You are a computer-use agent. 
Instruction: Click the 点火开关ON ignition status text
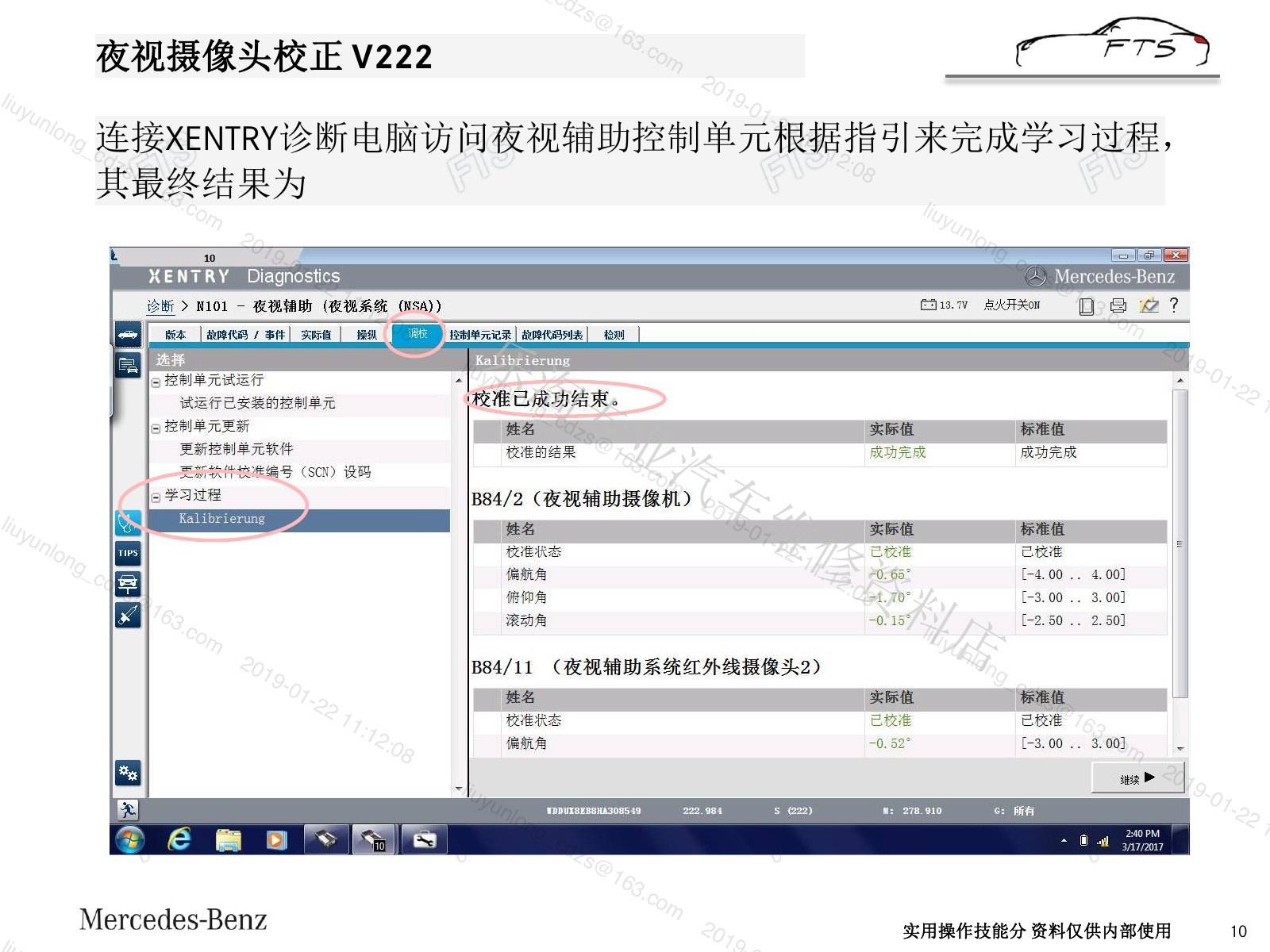[x=1012, y=305]
